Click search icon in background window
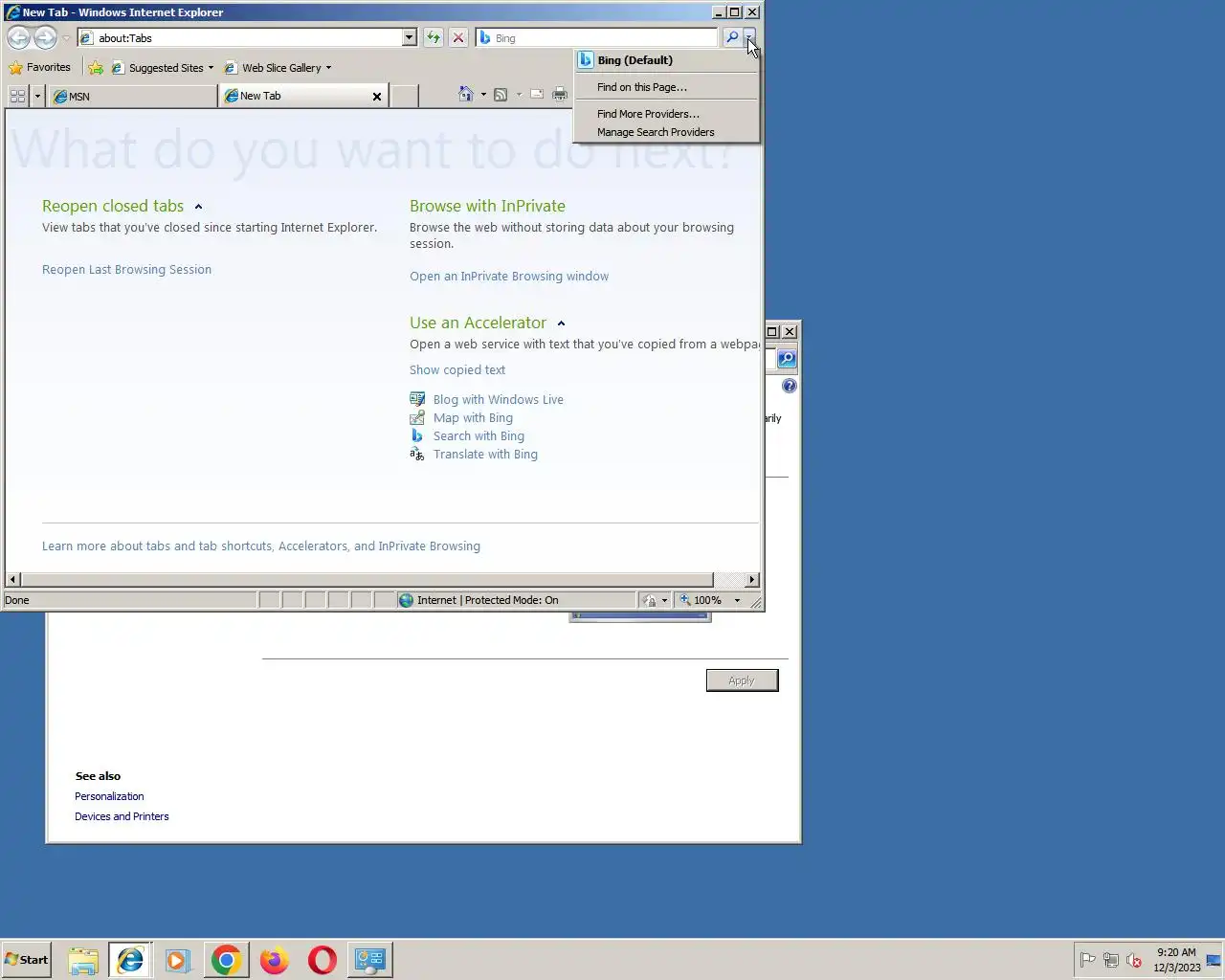 coord(787,359)
